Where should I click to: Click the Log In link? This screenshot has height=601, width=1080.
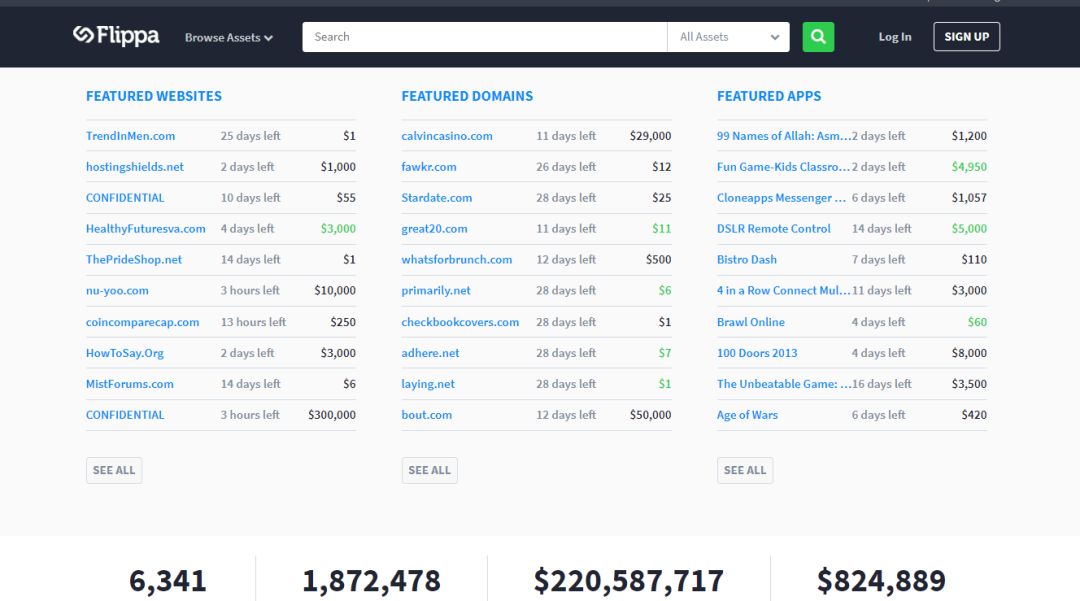point(895,36)
